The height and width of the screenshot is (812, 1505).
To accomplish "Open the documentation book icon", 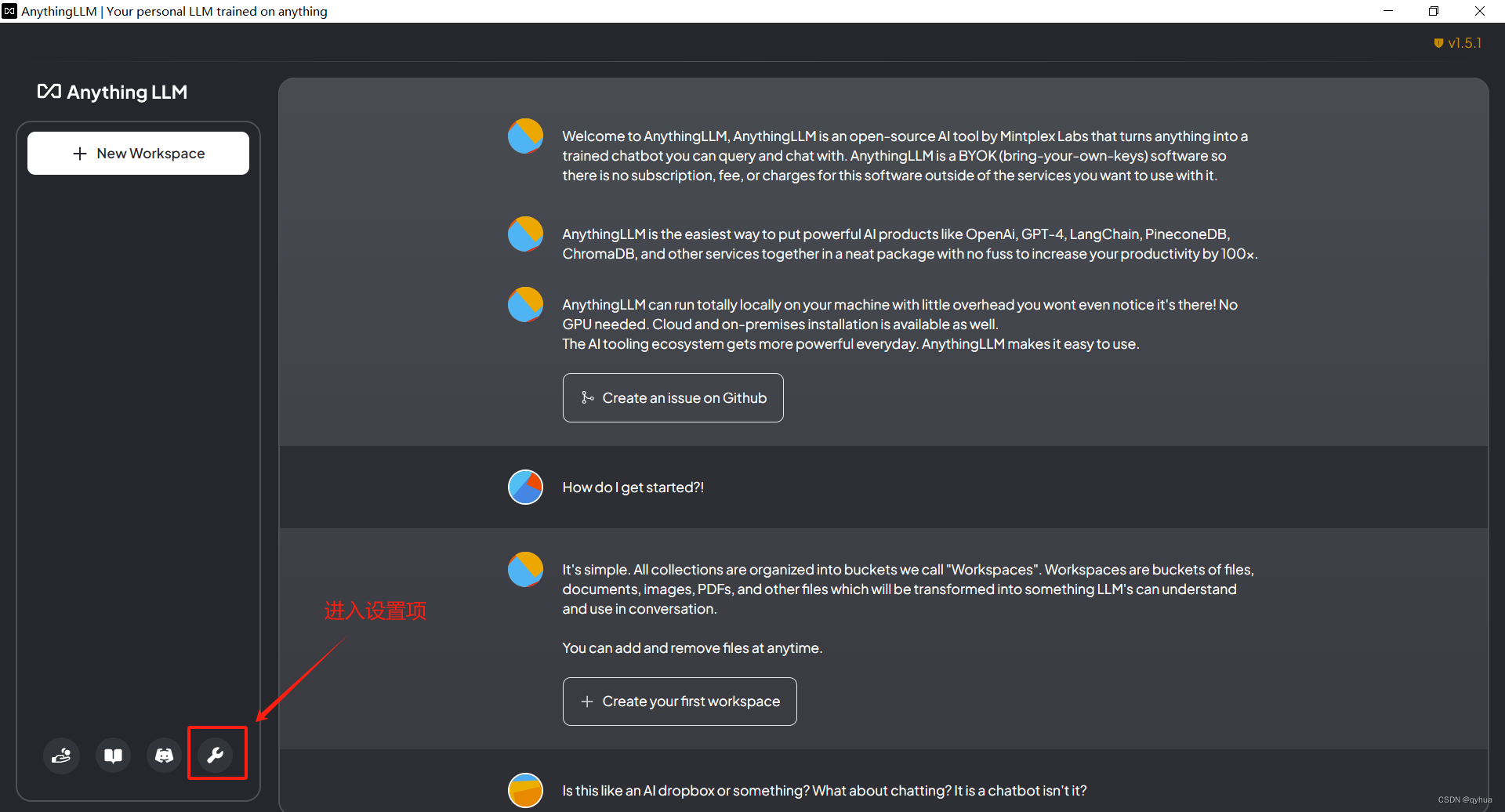I will (113, 755).
